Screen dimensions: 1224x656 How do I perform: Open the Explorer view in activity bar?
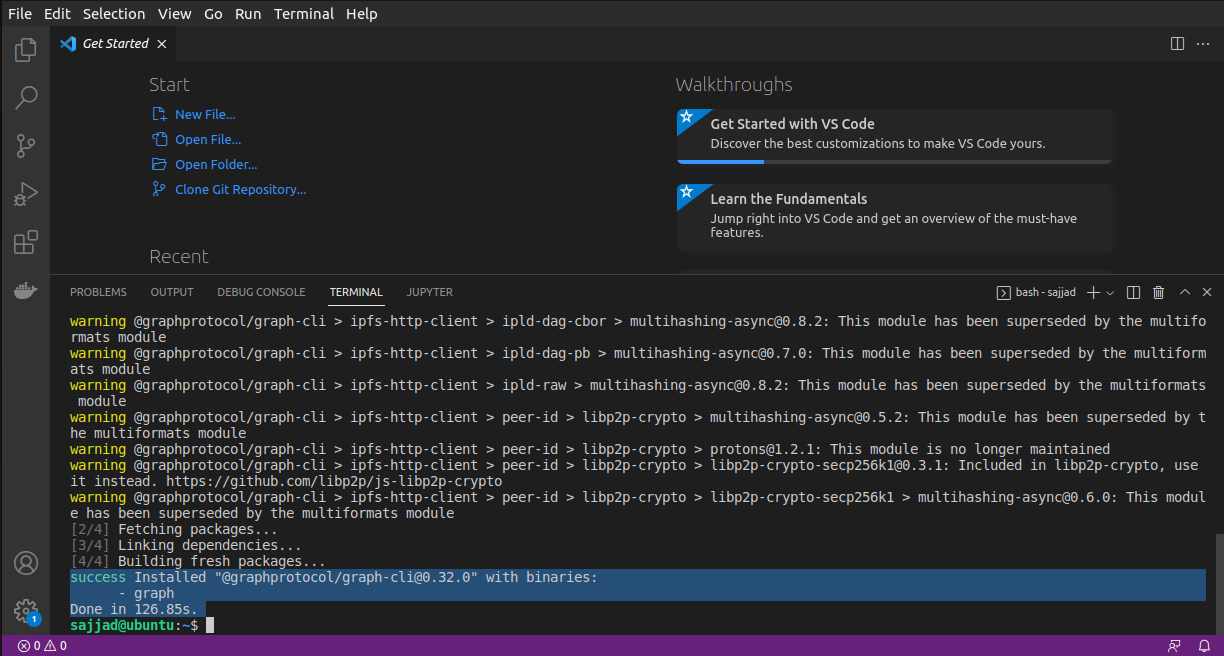(26, 49)
